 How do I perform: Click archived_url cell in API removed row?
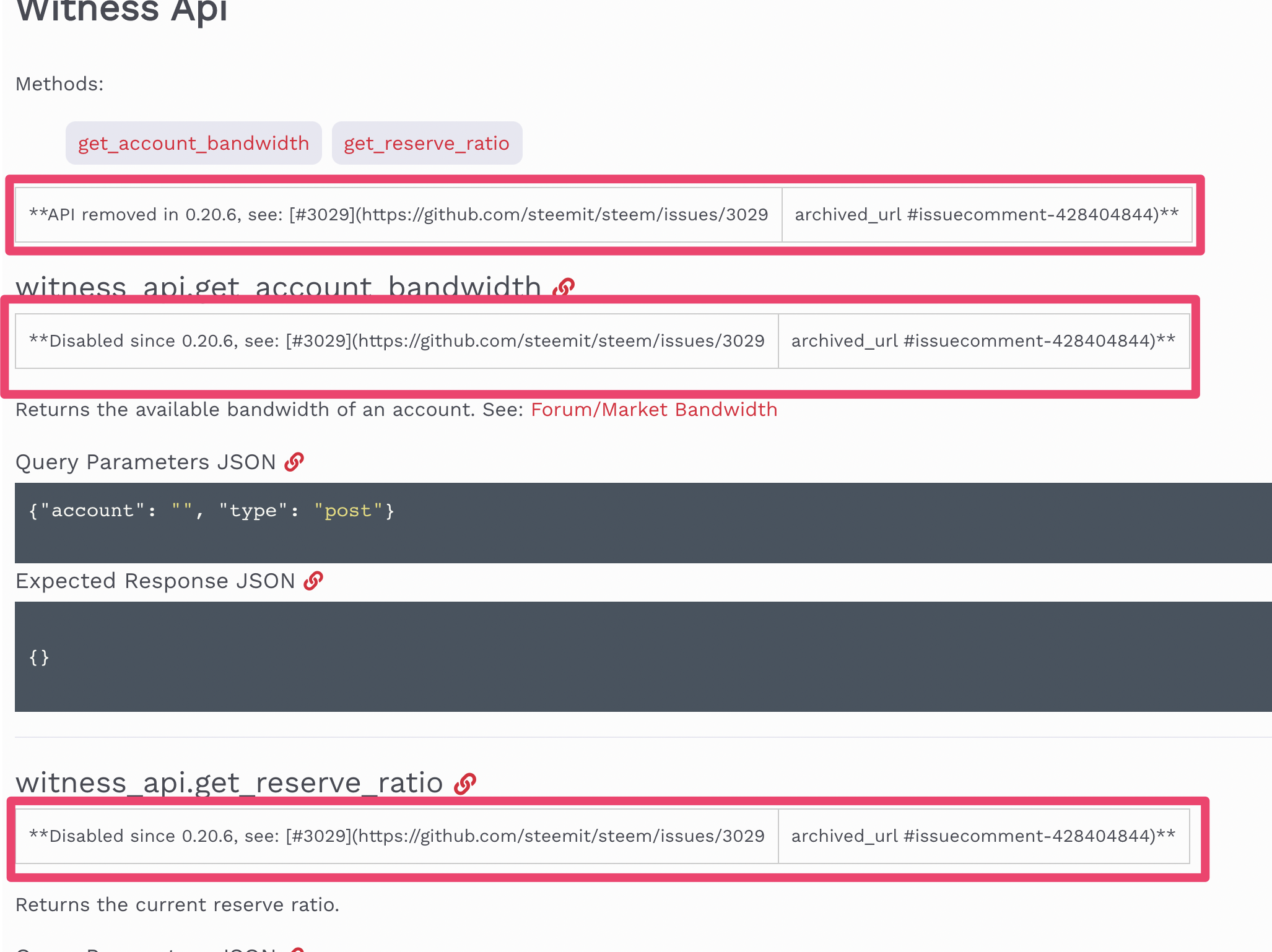[987, 215]
